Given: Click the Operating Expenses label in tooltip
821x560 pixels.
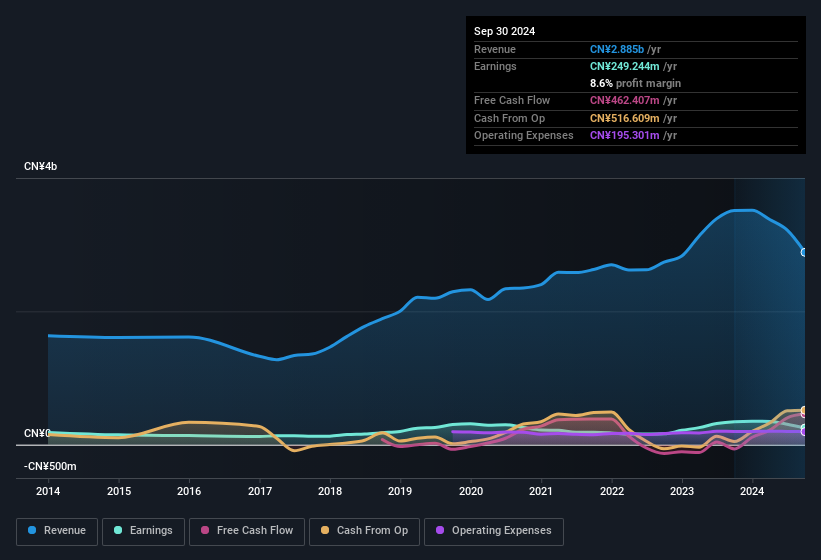Looking at the screenshot, I should click(524, 135).
